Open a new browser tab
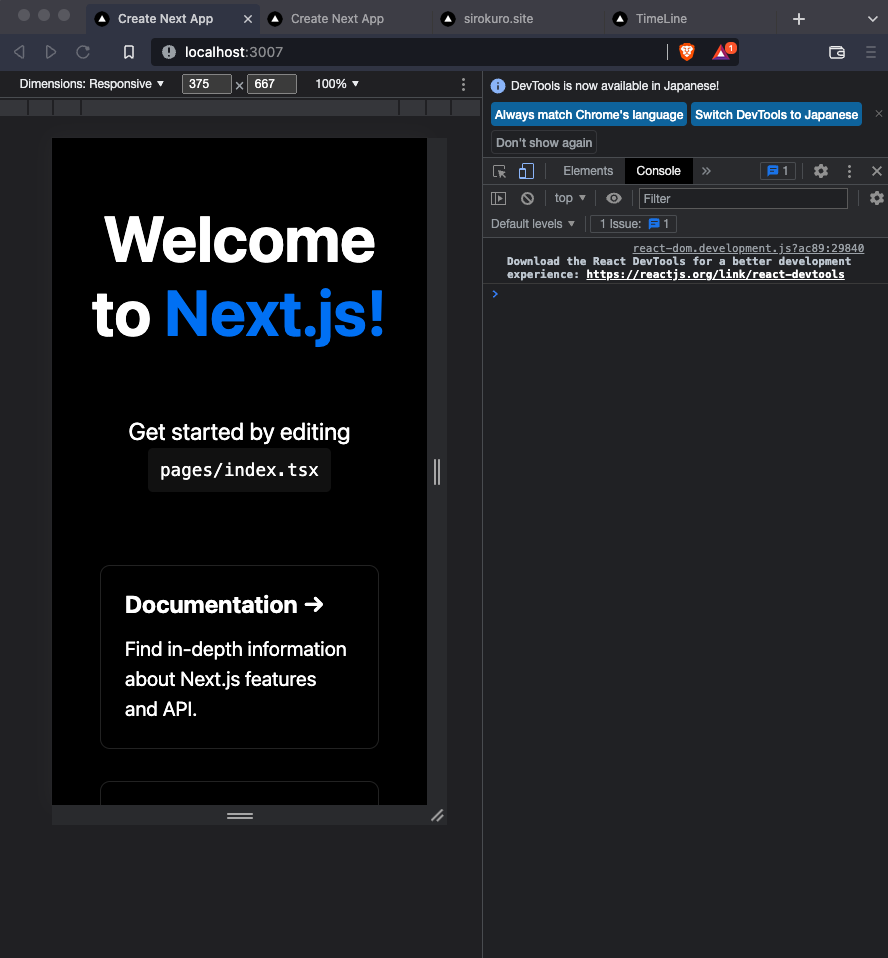The image size is (888, 958). click(798, 19)
